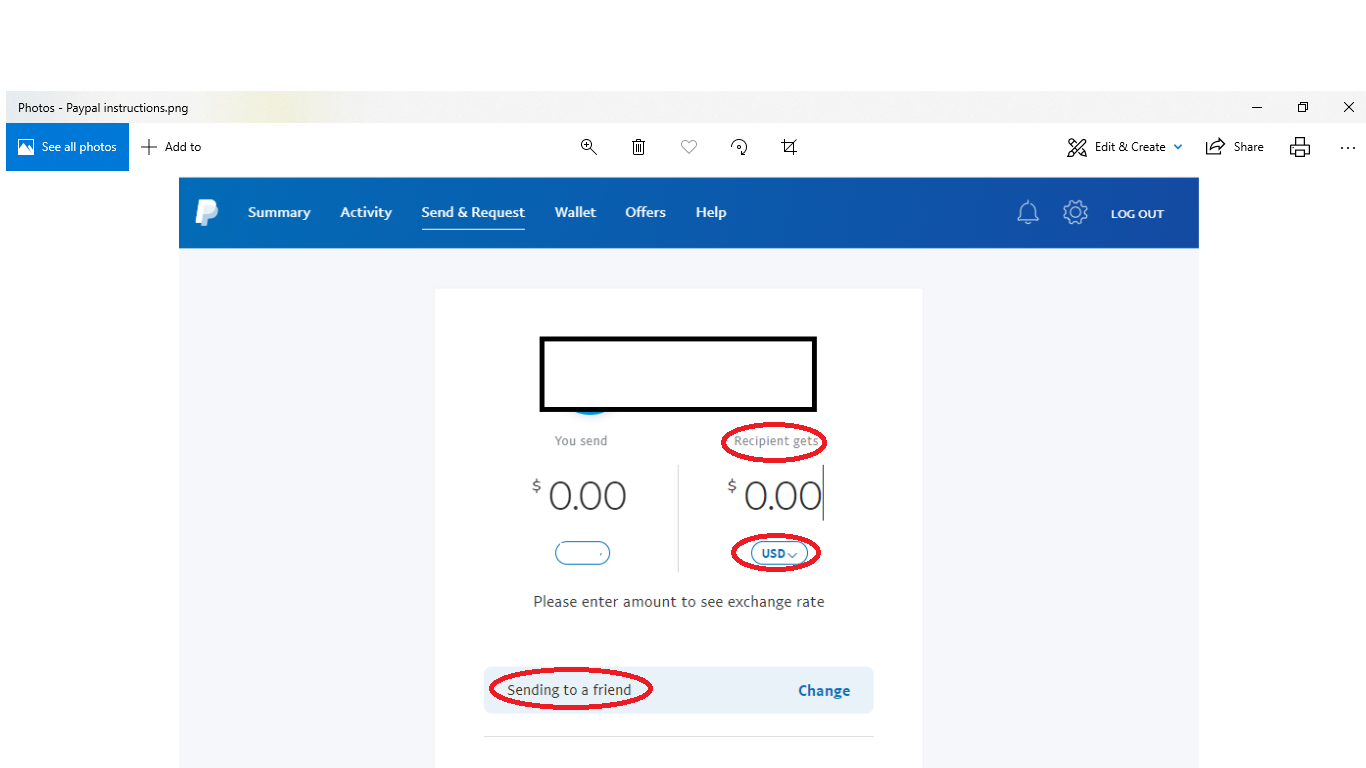
Task: Click the 'Sending to a friend' text
Action: [x=569, y=690]
